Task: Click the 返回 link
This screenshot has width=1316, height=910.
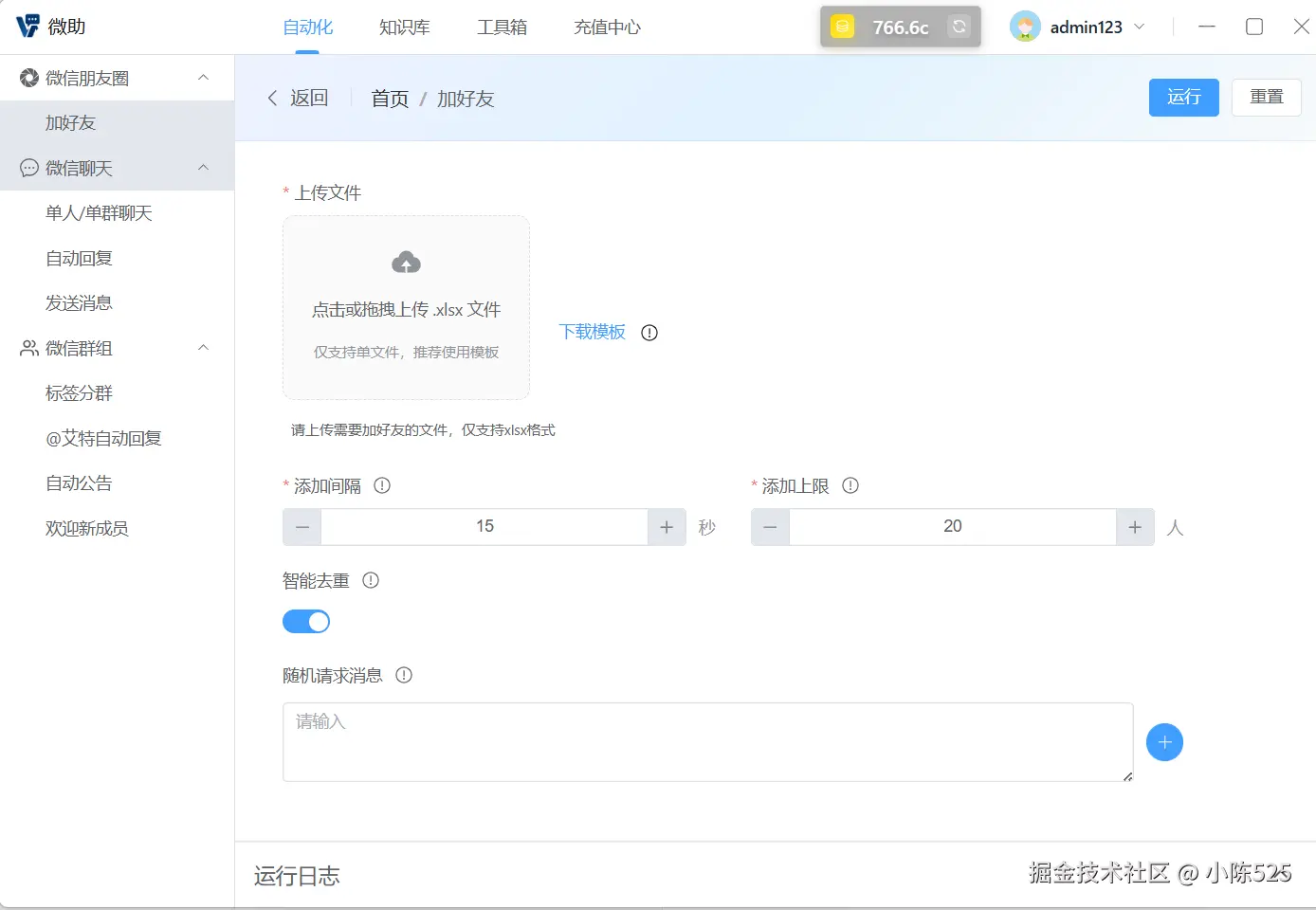Action: coord(309,98)
